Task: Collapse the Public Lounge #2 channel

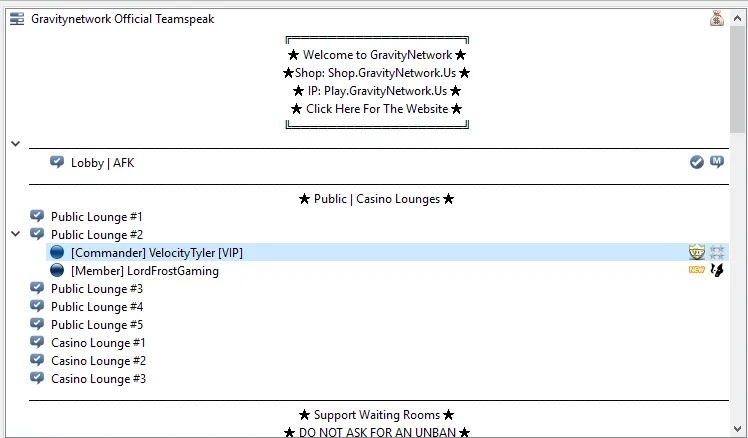Action: point(15,234)
